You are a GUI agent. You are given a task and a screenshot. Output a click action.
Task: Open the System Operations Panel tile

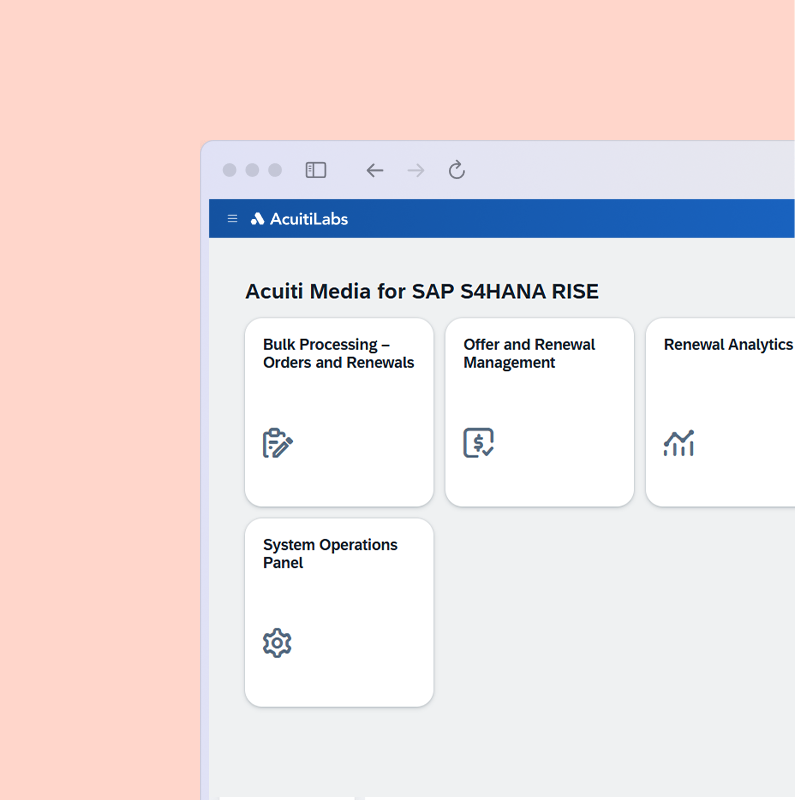point(339,613)
